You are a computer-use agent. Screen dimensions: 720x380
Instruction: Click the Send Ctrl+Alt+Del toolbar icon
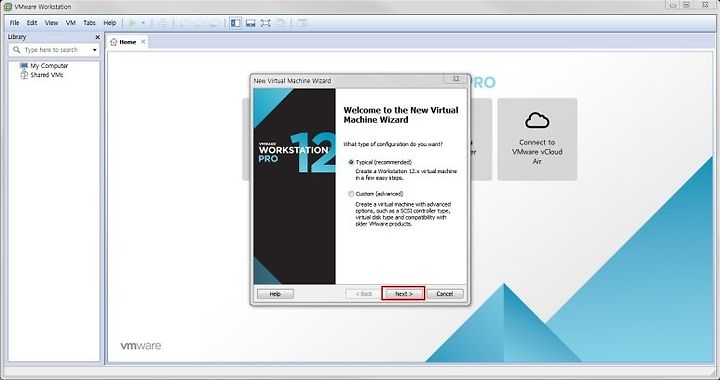[163, 23]
